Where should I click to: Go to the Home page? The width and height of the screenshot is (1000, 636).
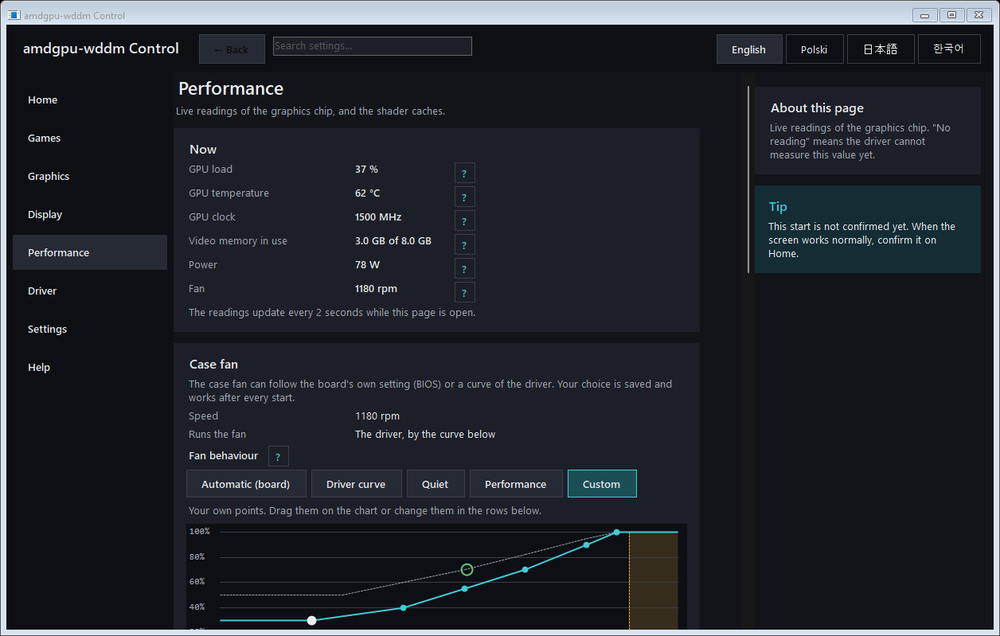pos(90,100)
